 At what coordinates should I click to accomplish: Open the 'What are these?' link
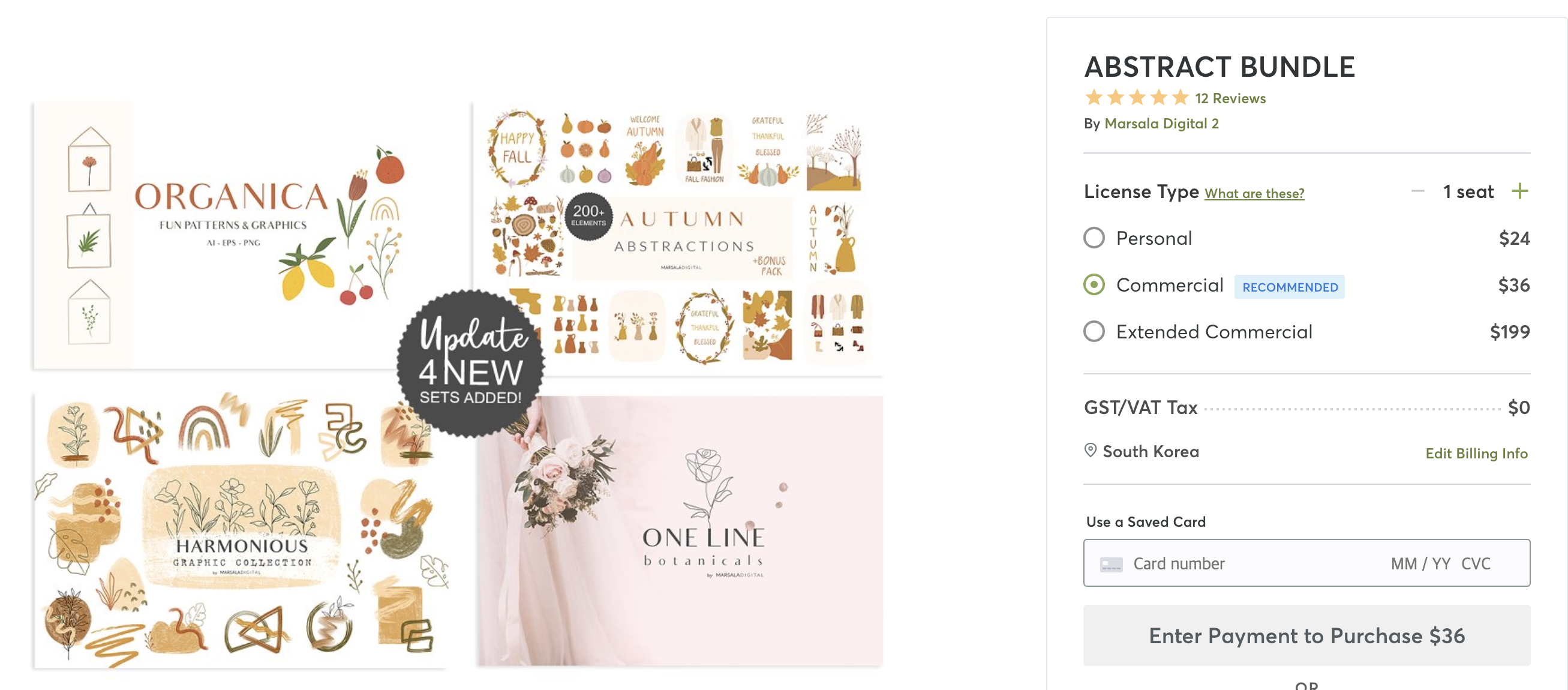(x=1254, y=193)
